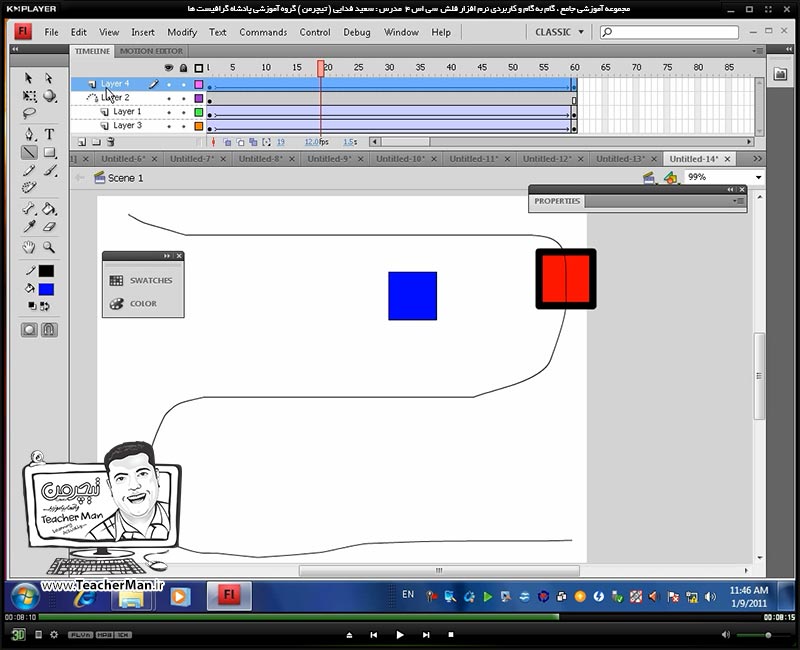Toggle Onion Skin Outlines button
The height and width of the screenshot is (650, 800).
tap(240, 142)
